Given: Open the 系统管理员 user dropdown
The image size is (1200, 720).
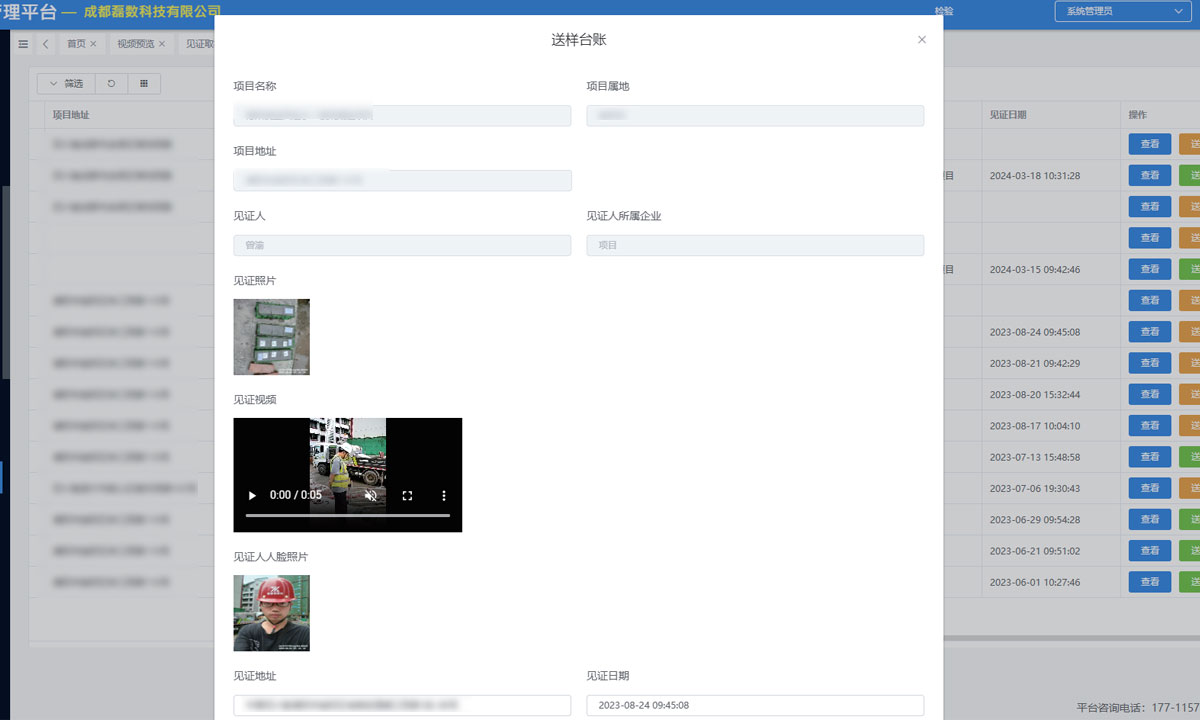Looking at the screenshot, I should pyautogui.click(x=1121, y=12).
